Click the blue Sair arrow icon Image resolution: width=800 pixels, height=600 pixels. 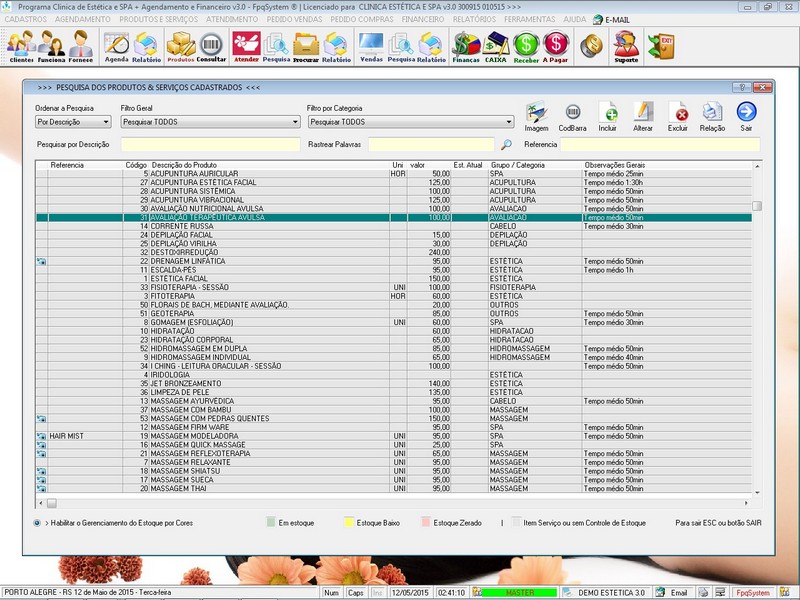click(x=746, y=116)
